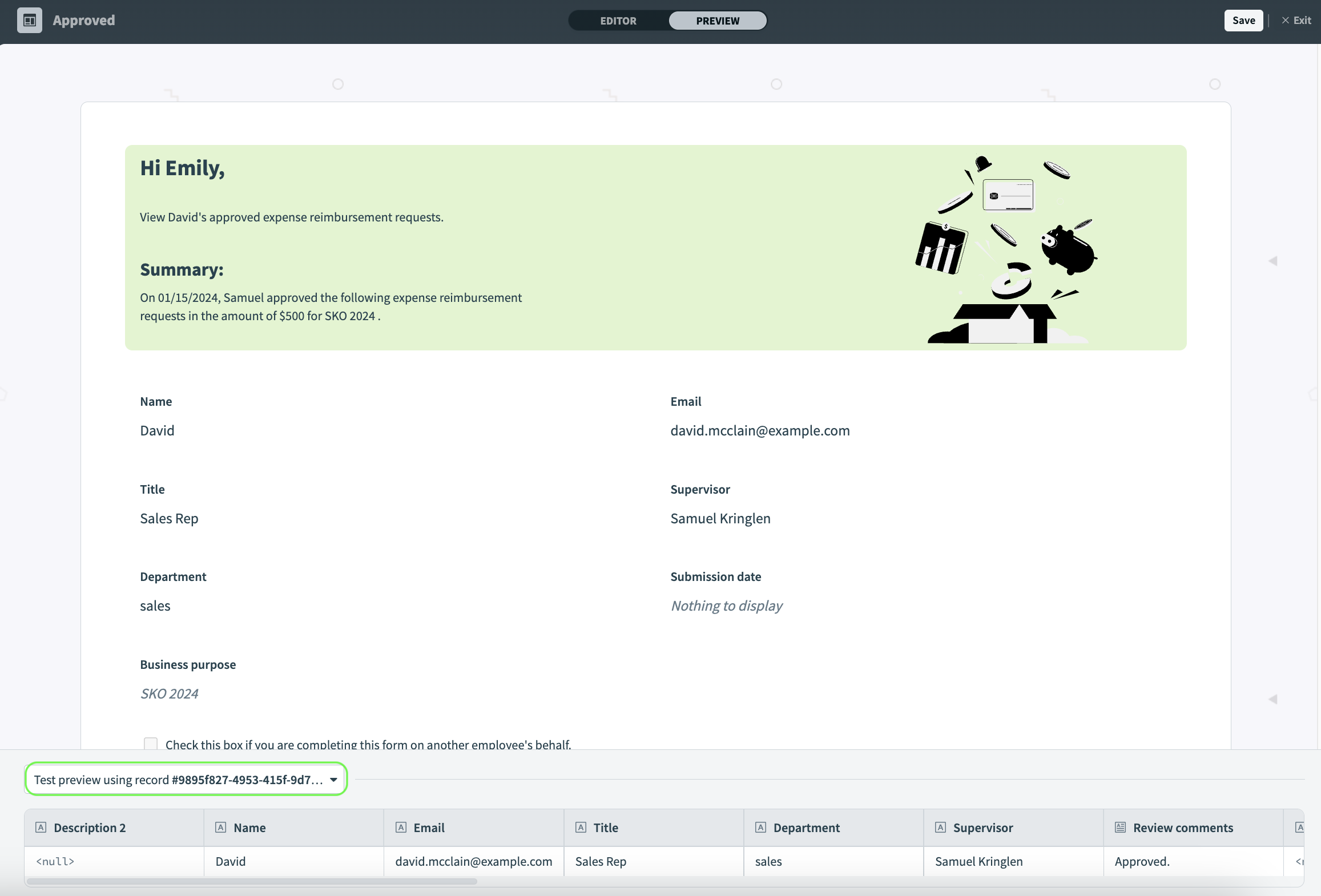This screenshot has height=896, width=1321.
Task: Click the long-text icon beside Review comments
Action: (x=1119, y=828)
